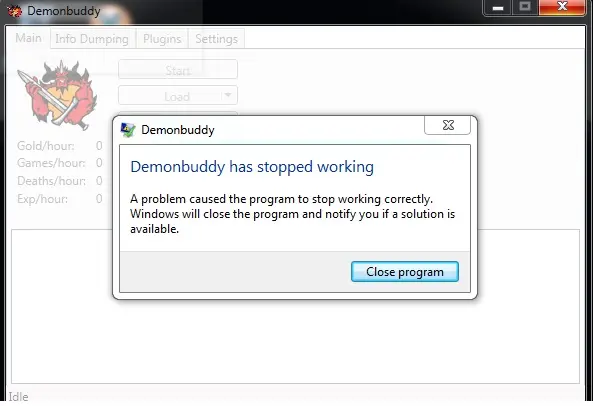The height and width of the screenshot is (406, 593).
Task: Click the Demonbuddy icon in the window title bar
Action: pos(14,11)
